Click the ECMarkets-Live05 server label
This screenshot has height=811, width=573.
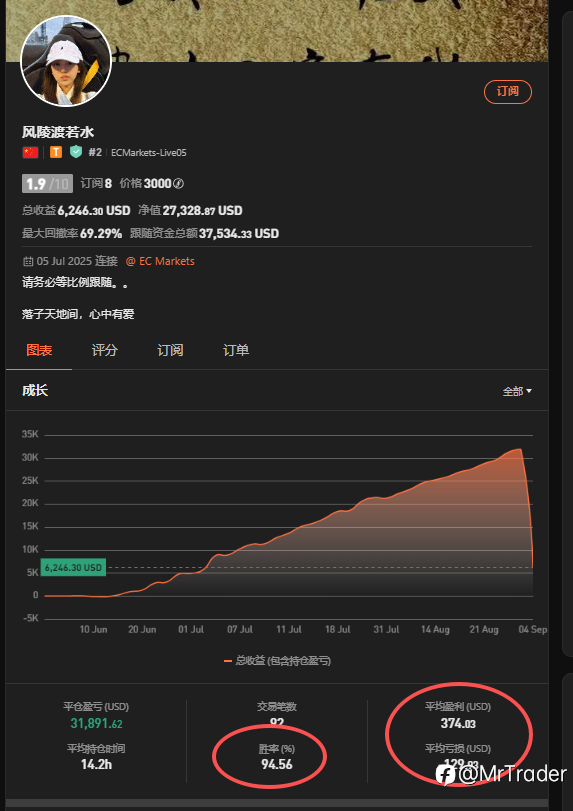[149, 153]
